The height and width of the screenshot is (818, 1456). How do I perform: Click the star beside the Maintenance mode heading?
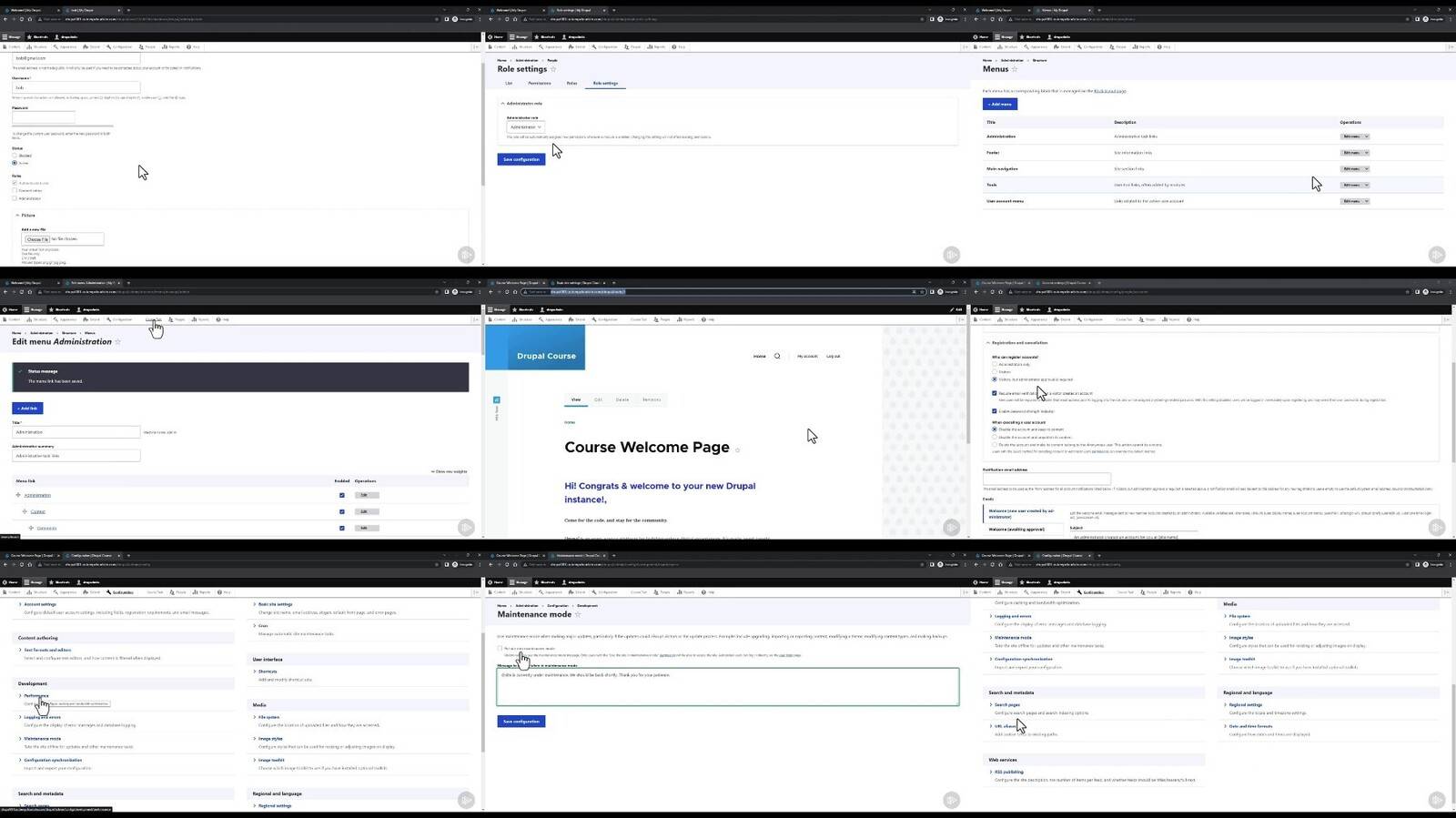coord(578,615)
